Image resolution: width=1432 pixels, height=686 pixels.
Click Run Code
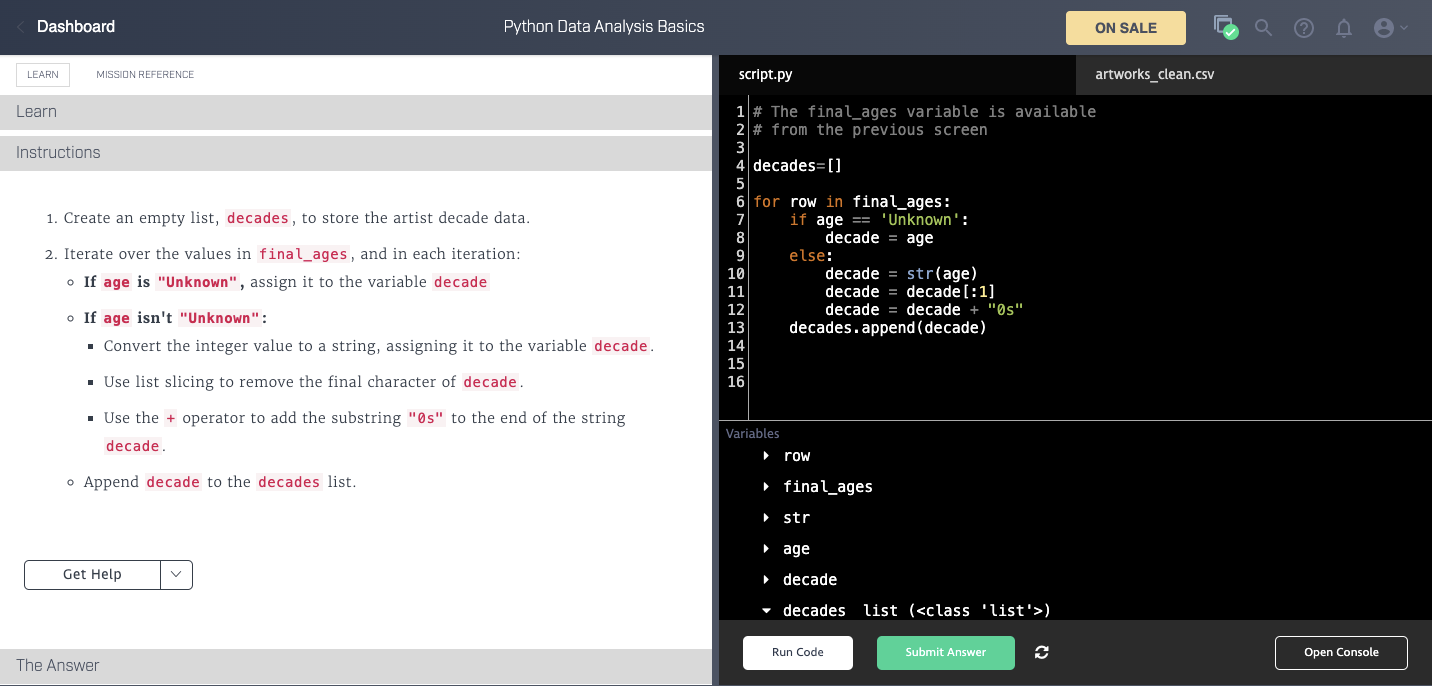(798, 653)
